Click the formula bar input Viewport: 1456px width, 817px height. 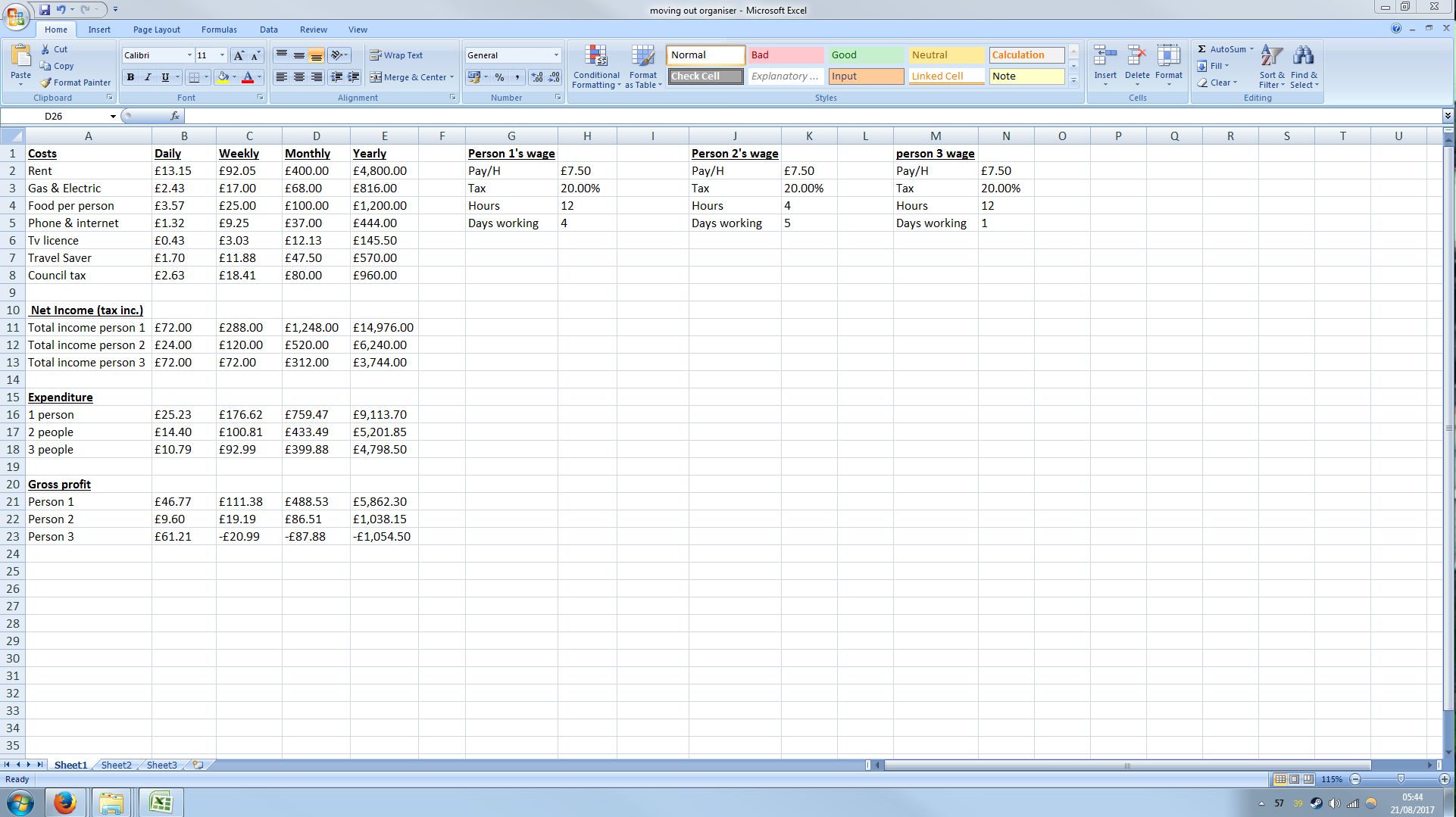point(812,116)
